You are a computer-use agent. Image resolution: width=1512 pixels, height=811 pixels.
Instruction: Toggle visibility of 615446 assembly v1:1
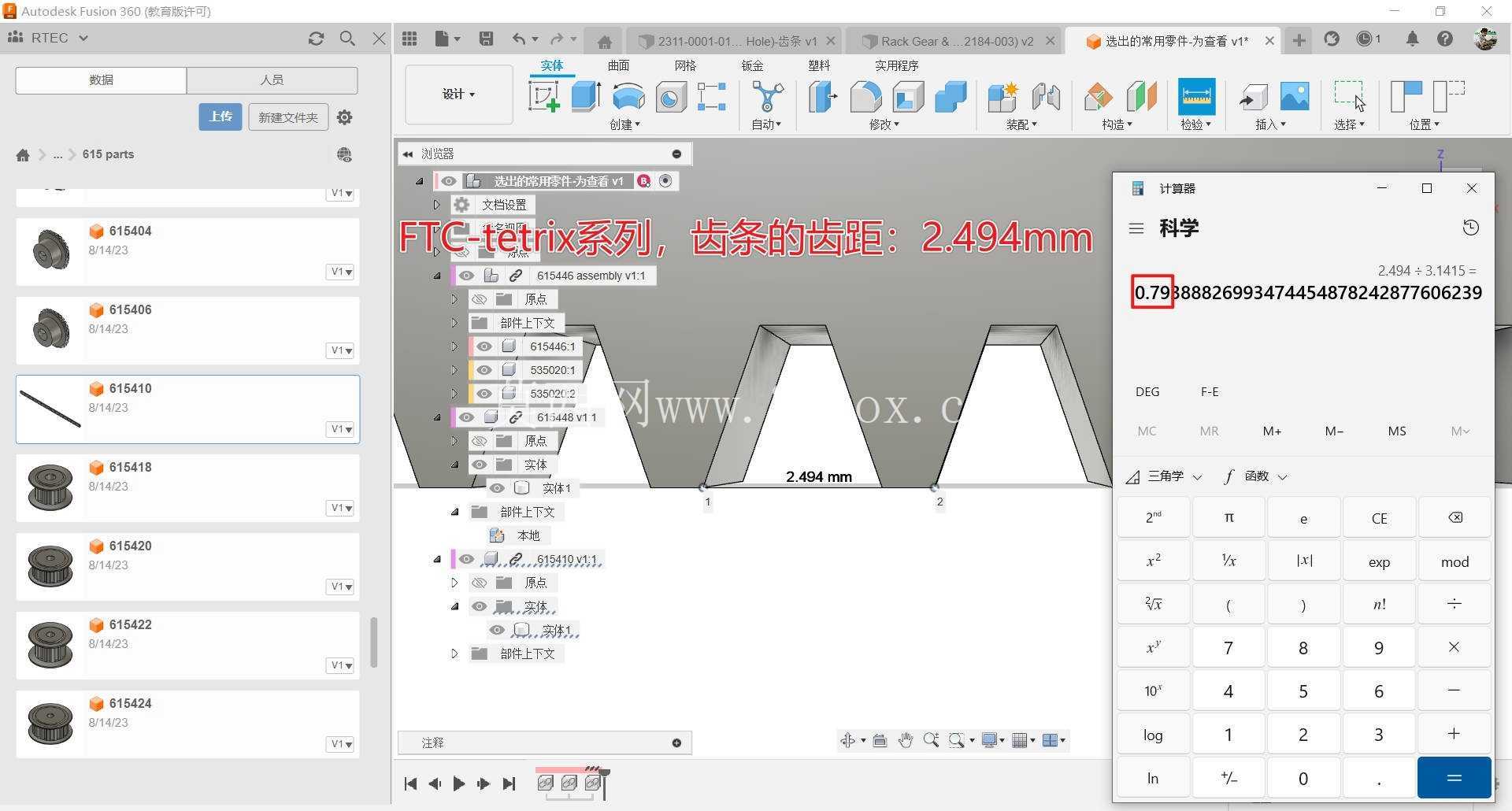466,276
